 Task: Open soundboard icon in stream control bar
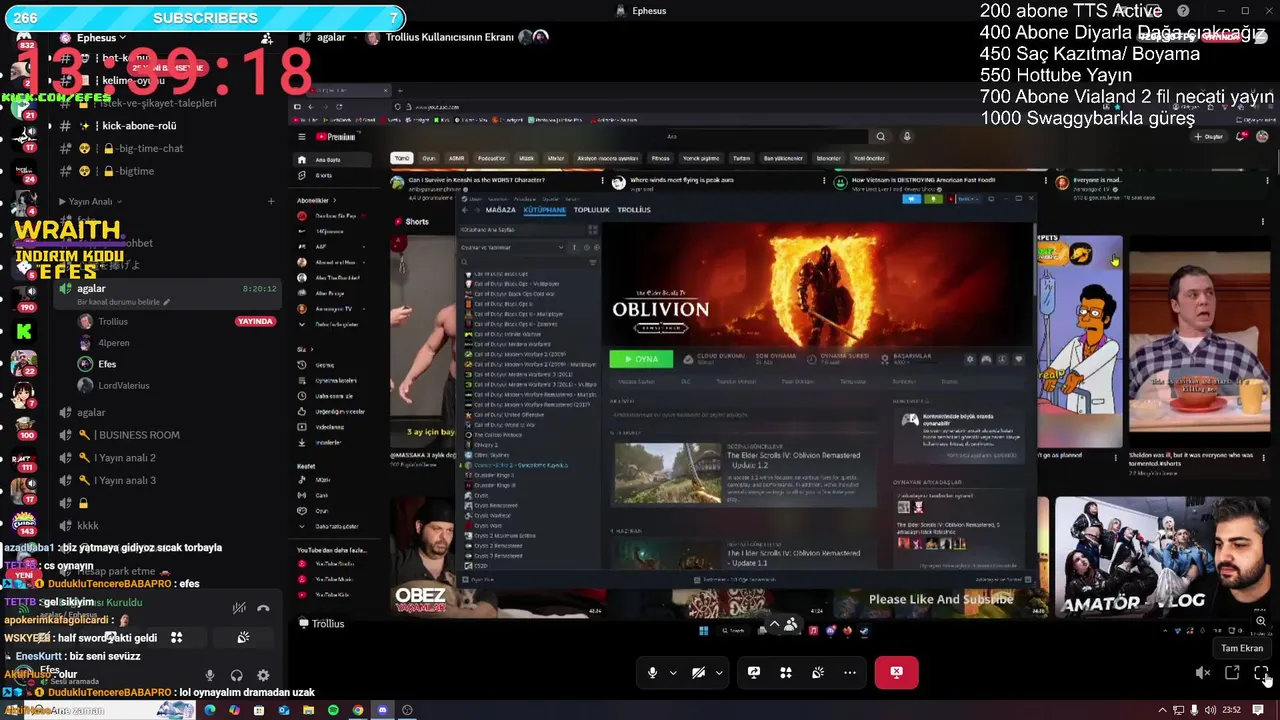[x=818, y=673]
